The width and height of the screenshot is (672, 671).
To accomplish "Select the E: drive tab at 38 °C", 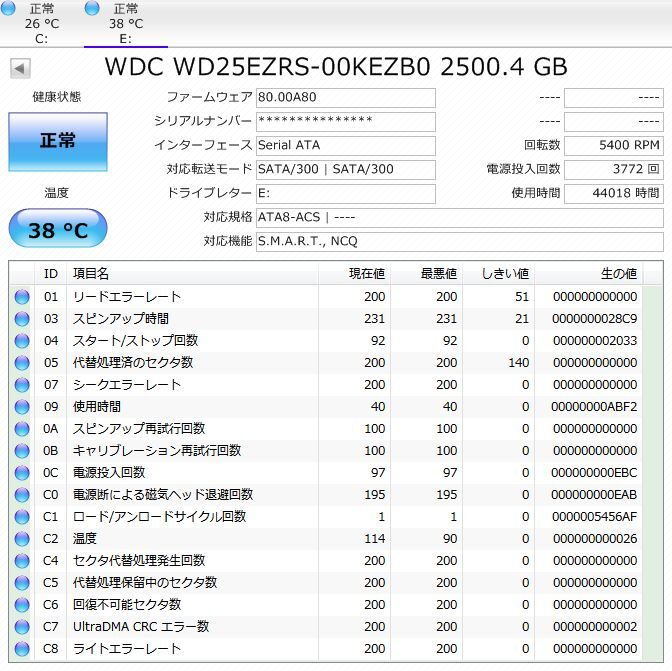I will click(x=126, y=24).
